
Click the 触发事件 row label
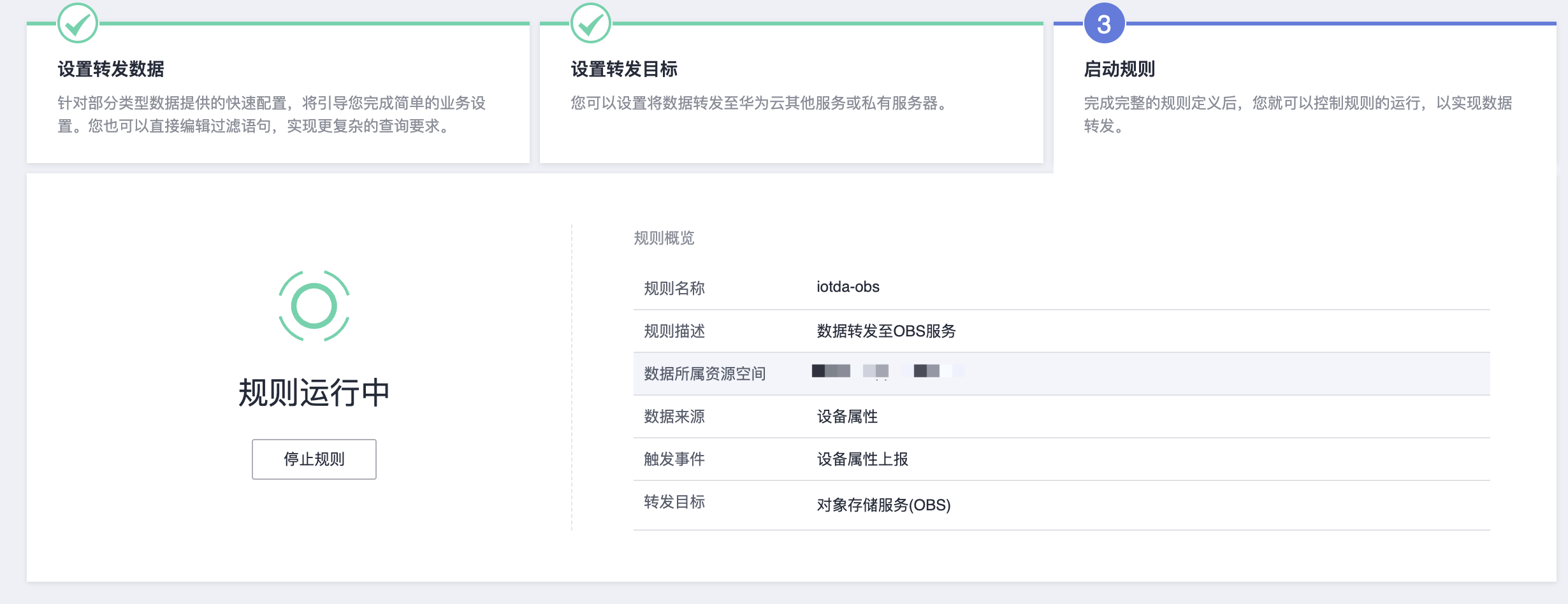674,459
